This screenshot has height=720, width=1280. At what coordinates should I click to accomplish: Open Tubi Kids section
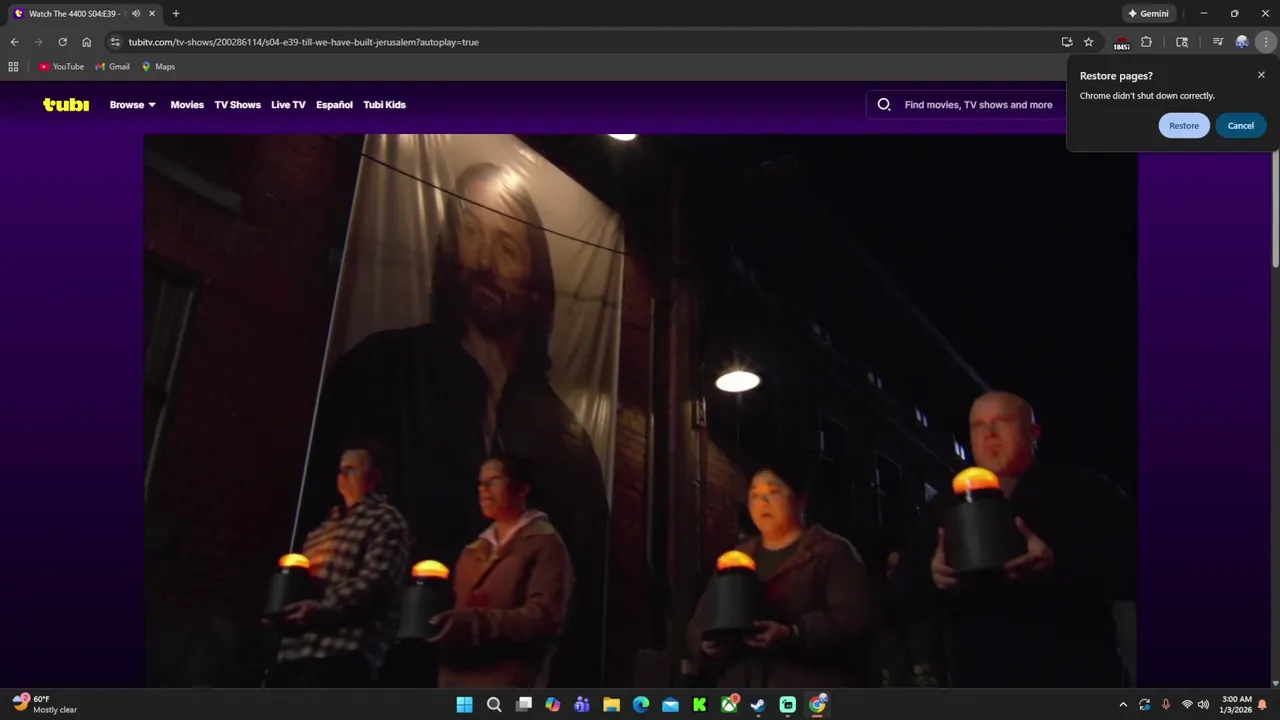[384, 104]
